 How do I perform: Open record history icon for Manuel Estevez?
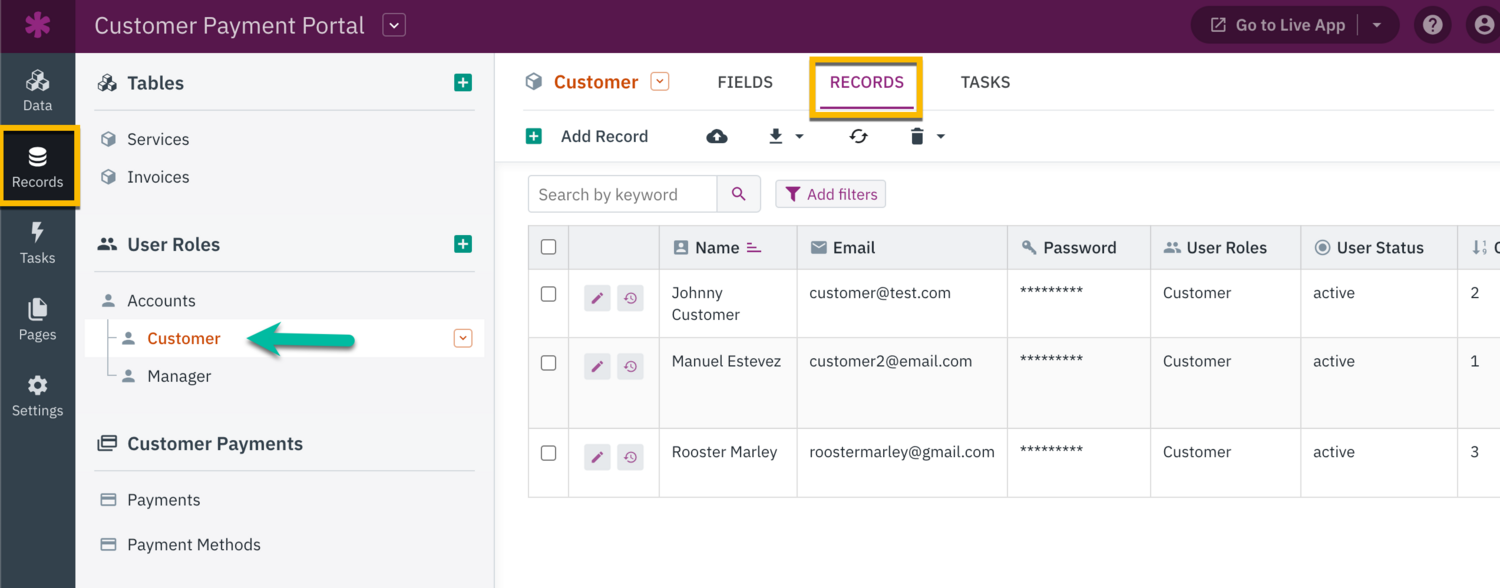coord(630,367)
